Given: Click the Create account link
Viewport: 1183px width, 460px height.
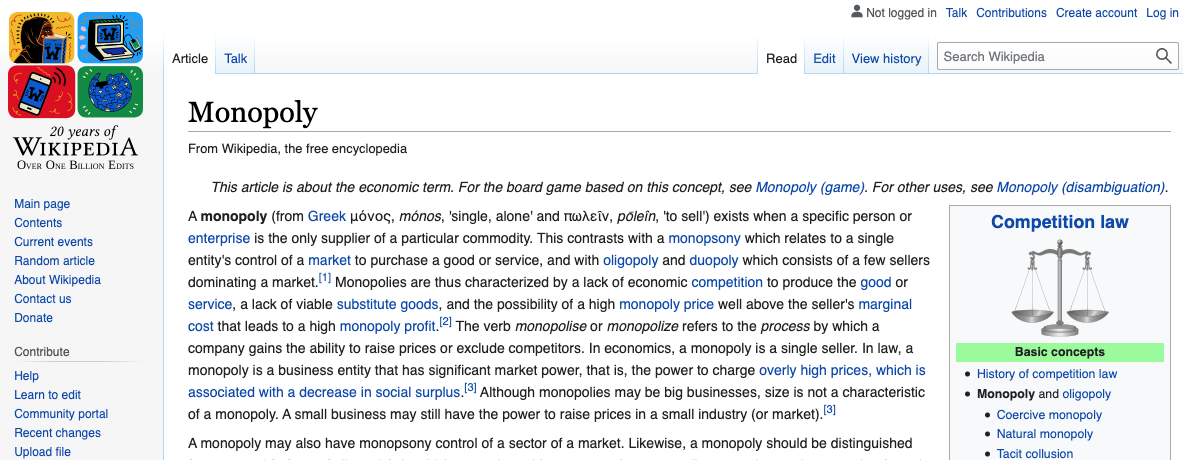Looking at the screenshot, I should click(1096, 13).
